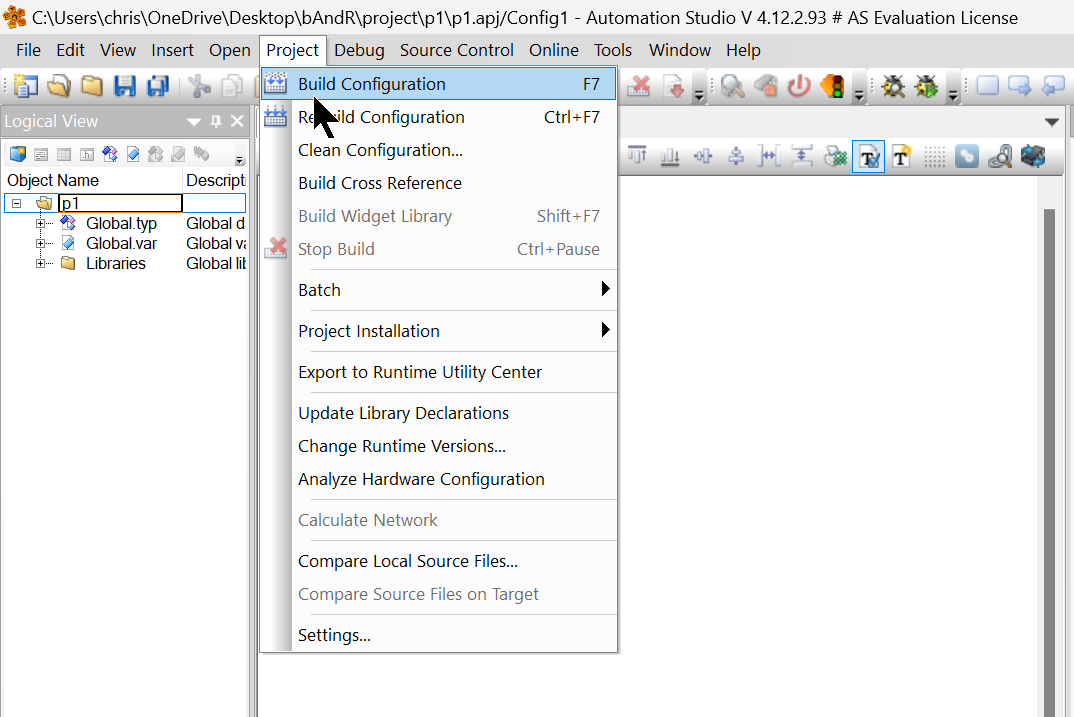
Task: Click the Copy pages icon
Action: (232, 86)
